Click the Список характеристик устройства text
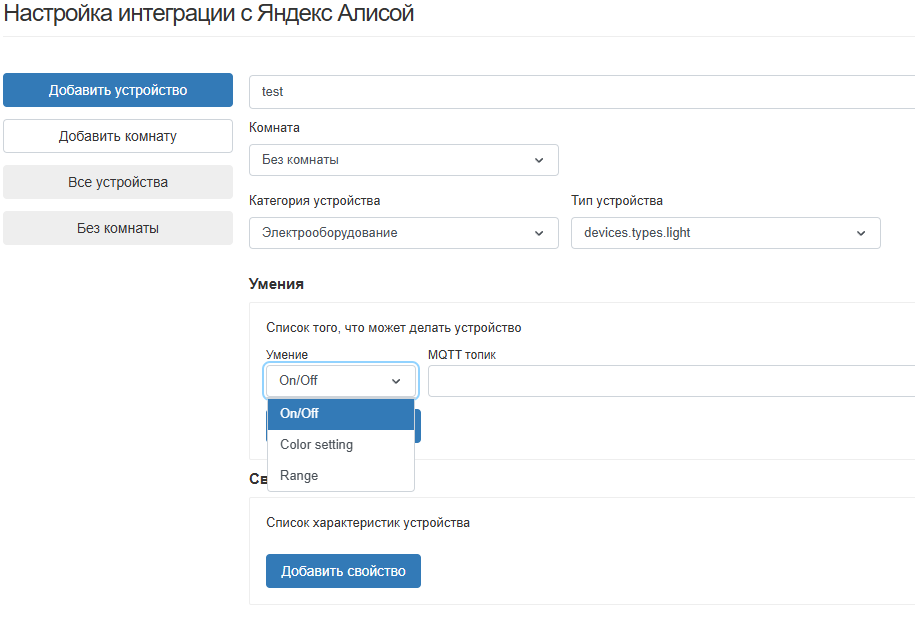The height and width of the screenshot is (640, 915). coord(367,523)
